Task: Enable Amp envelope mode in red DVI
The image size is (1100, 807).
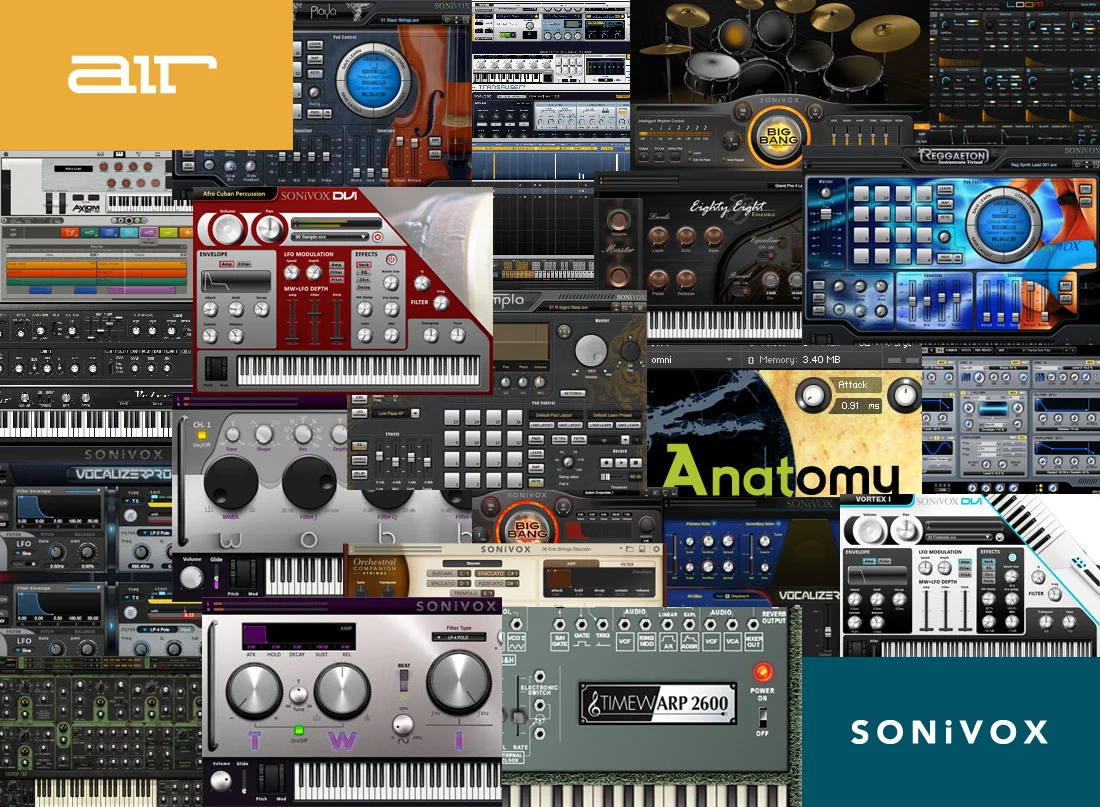Action: tap(226, 264)
